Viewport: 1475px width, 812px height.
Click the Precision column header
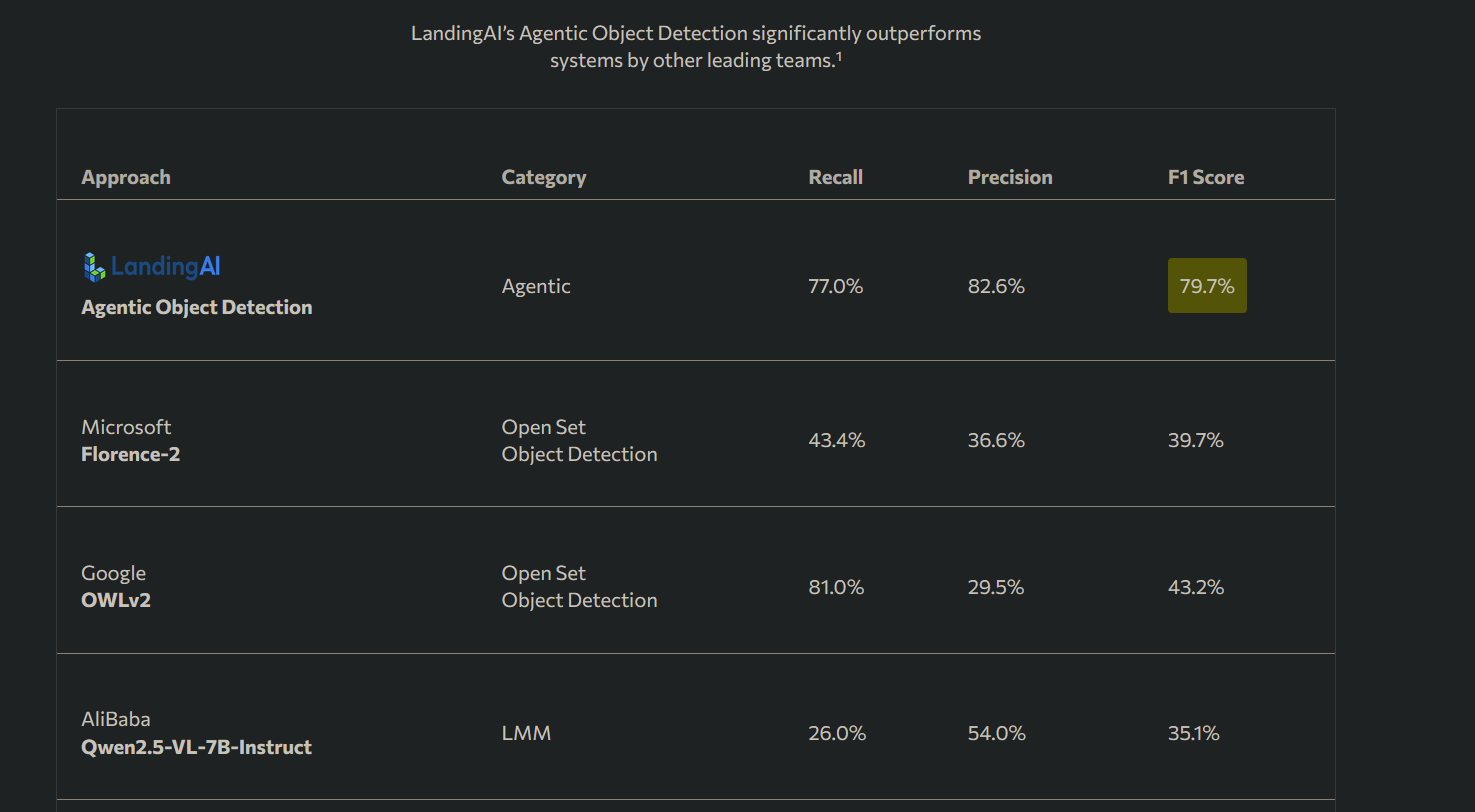point(1010,177)
